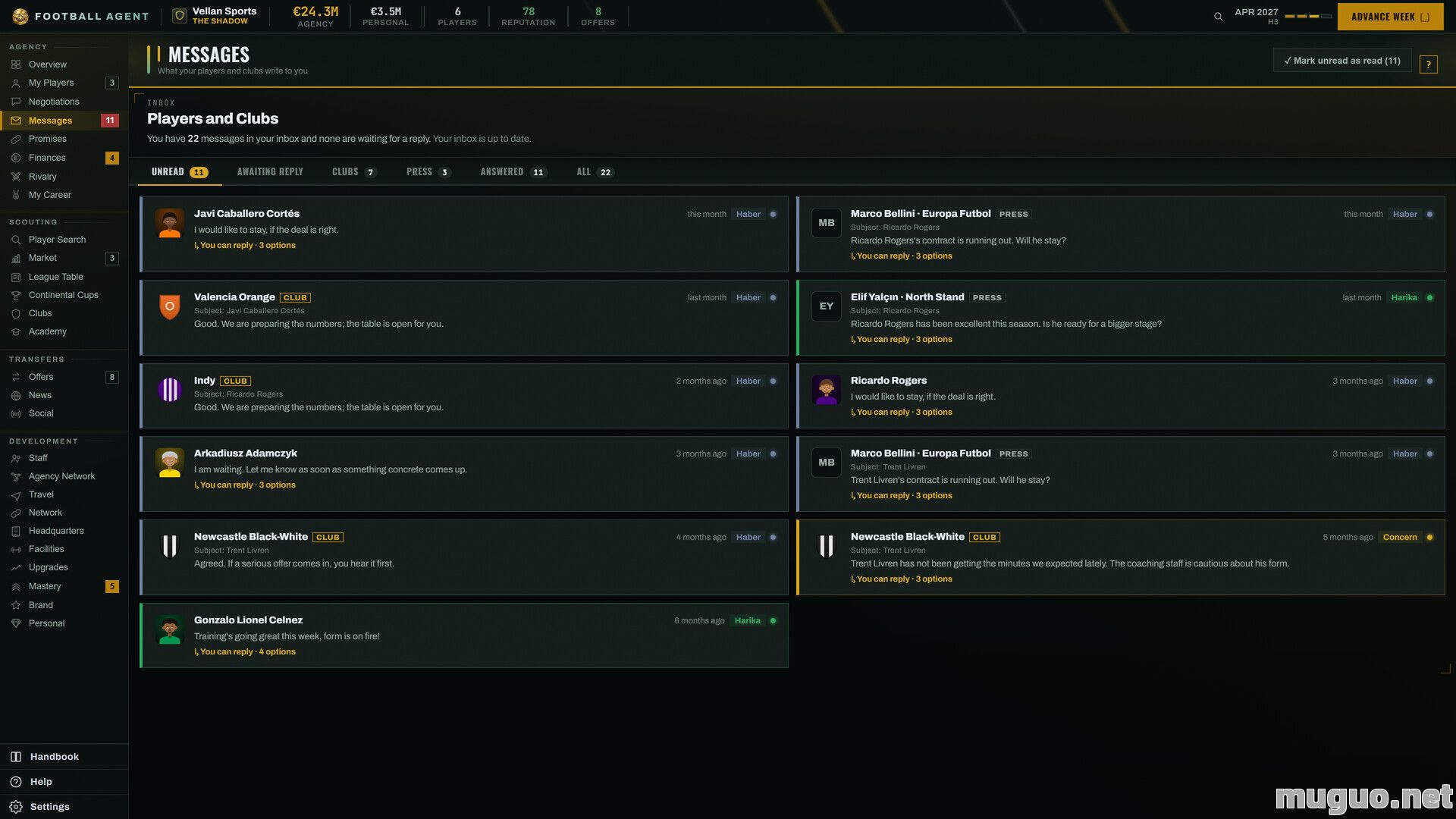This screenshot has height=819, width=1456.
Task: Reply to Javi Caballero Cortés message
Action: pyautogui.click(x=245, y=246)
